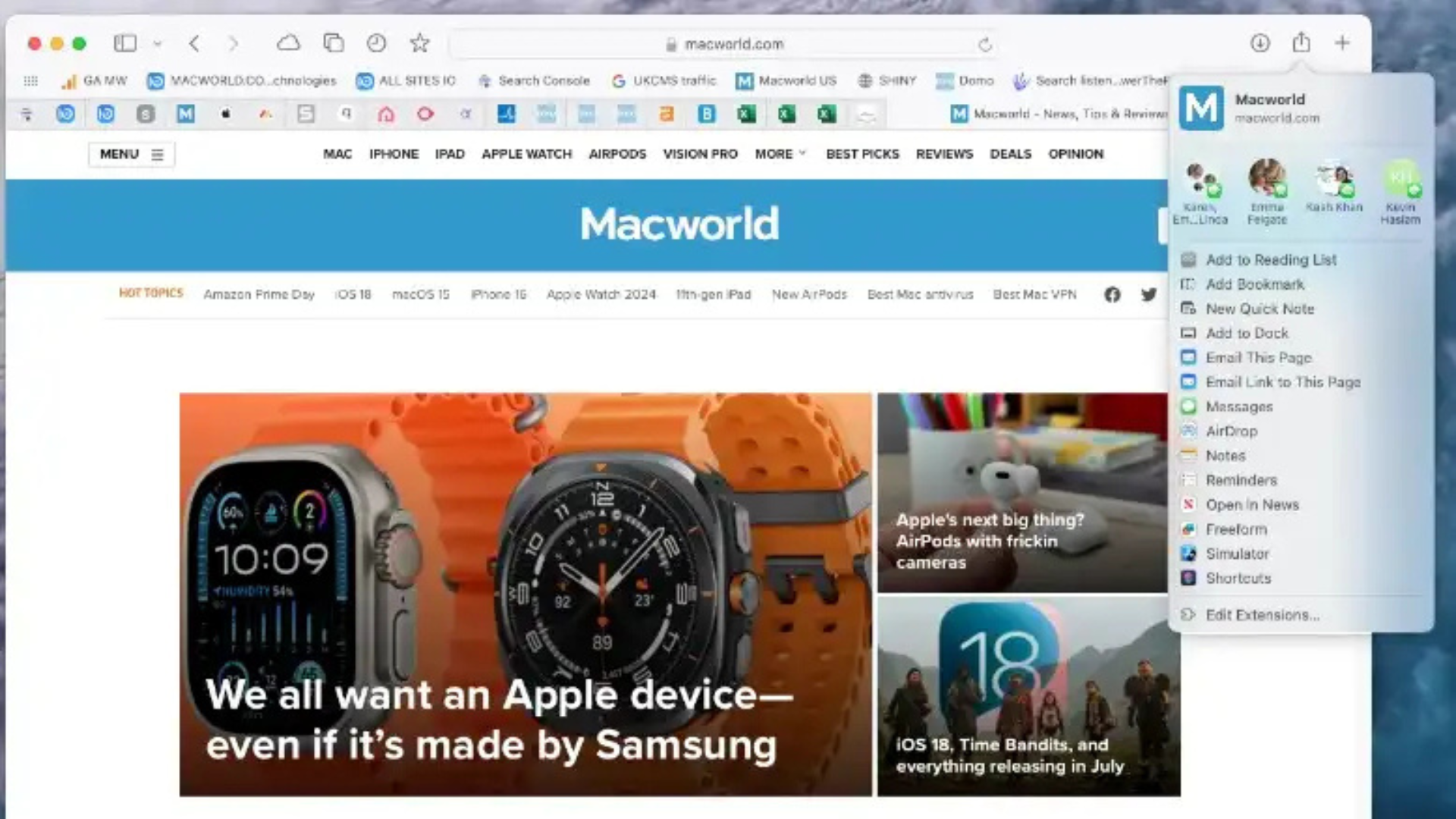Click the Macworld Facebook icon

coord(1112,294)
